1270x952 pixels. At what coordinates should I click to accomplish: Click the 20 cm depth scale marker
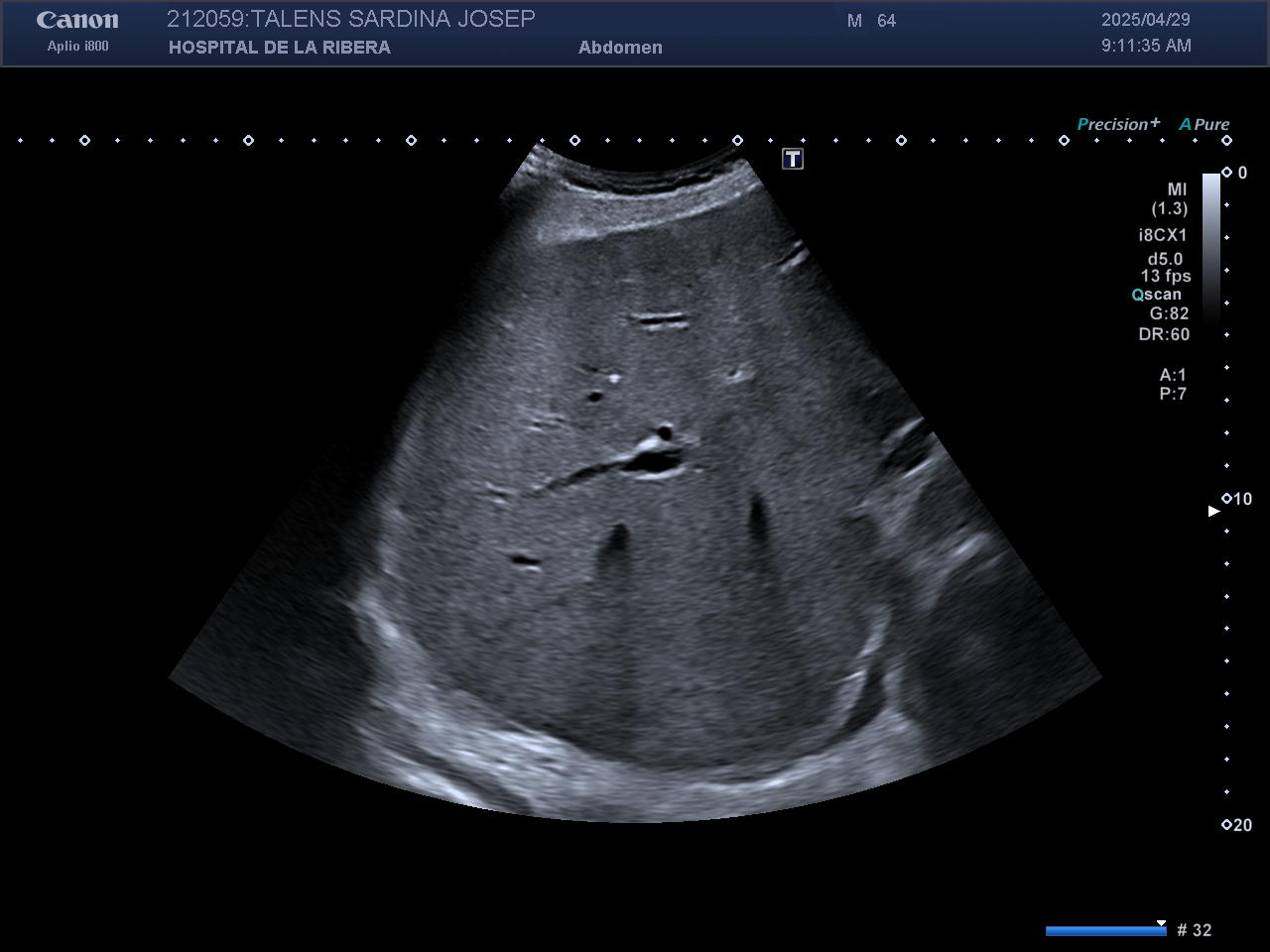pyautogui.click(x=1236, y=825)
